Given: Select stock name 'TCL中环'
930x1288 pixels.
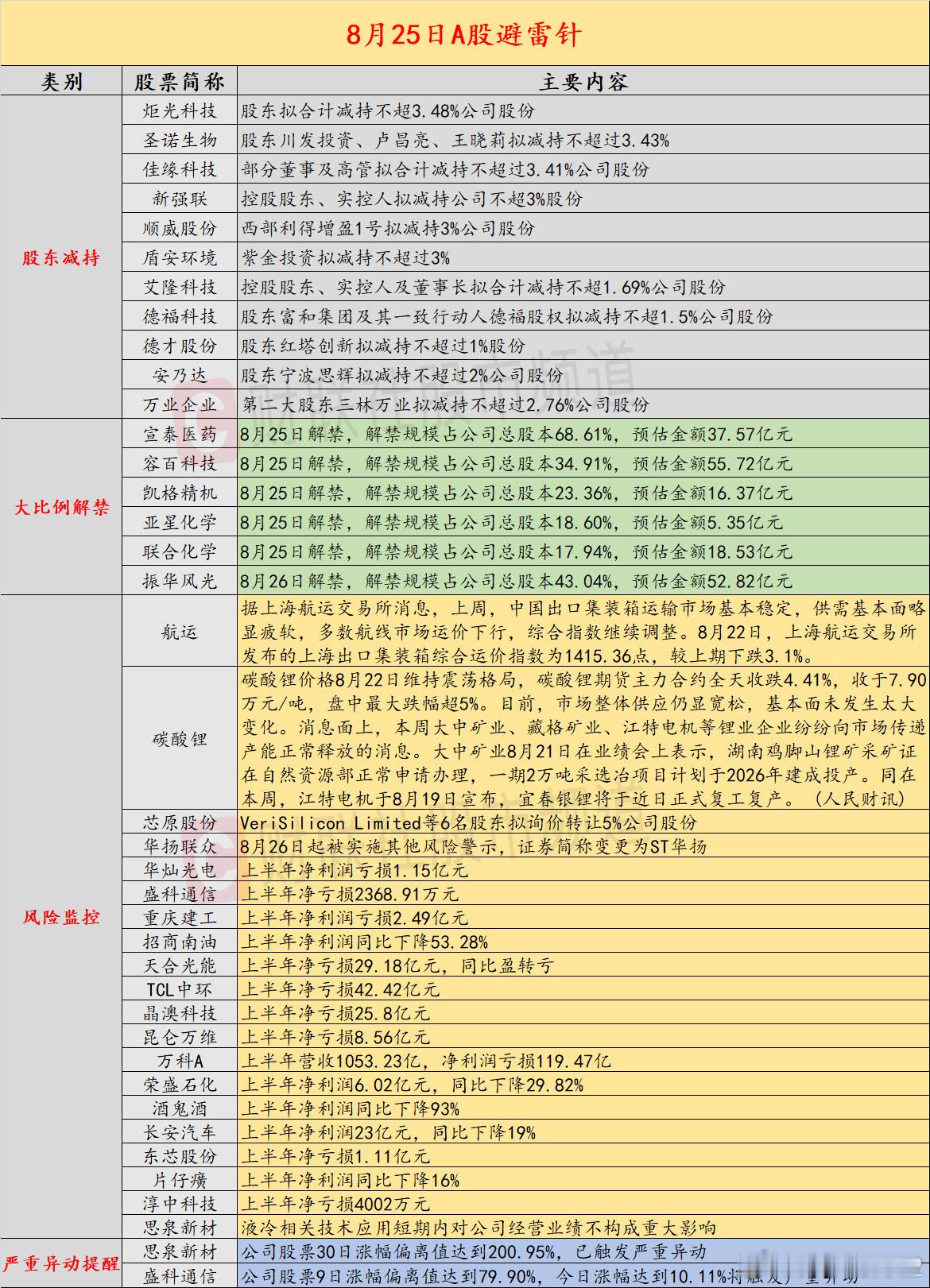Looking at the screenshot, I should (x=180, y=989).
